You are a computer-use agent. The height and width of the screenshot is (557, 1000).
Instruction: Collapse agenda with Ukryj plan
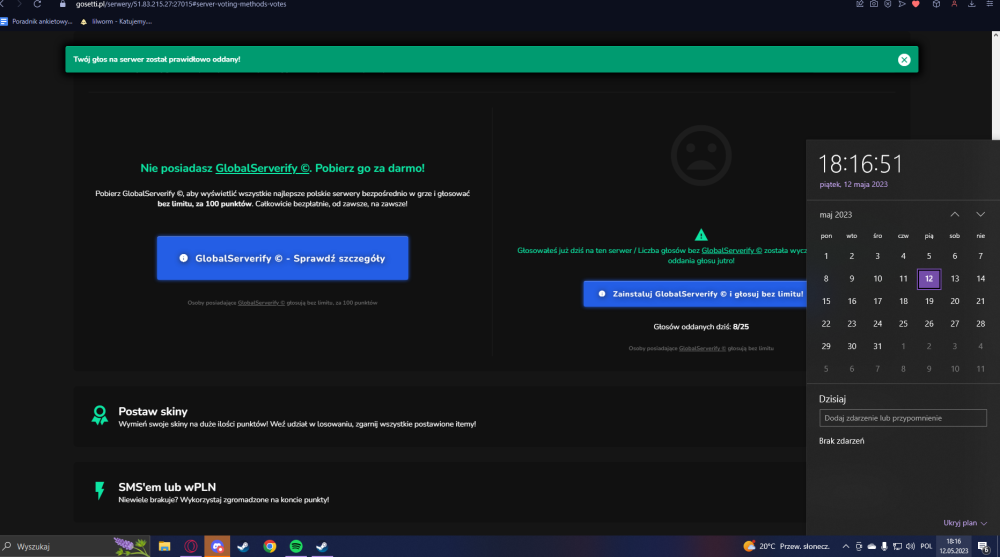[965, 523]
